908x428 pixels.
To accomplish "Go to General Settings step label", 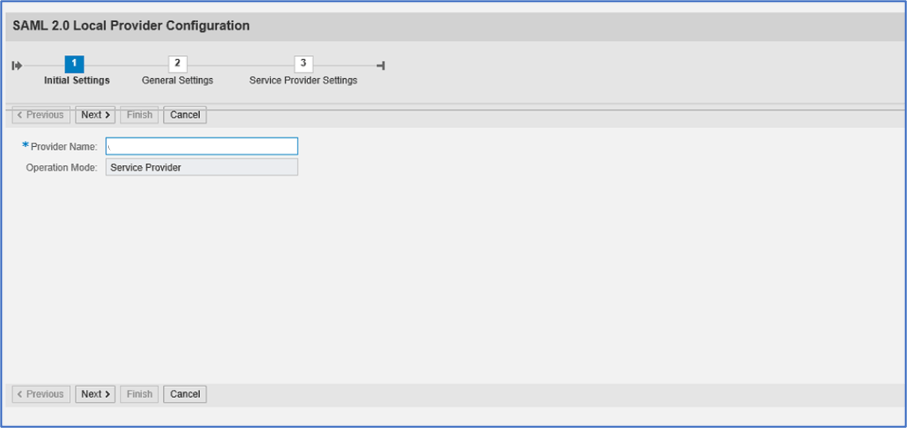I will point(177,81).
